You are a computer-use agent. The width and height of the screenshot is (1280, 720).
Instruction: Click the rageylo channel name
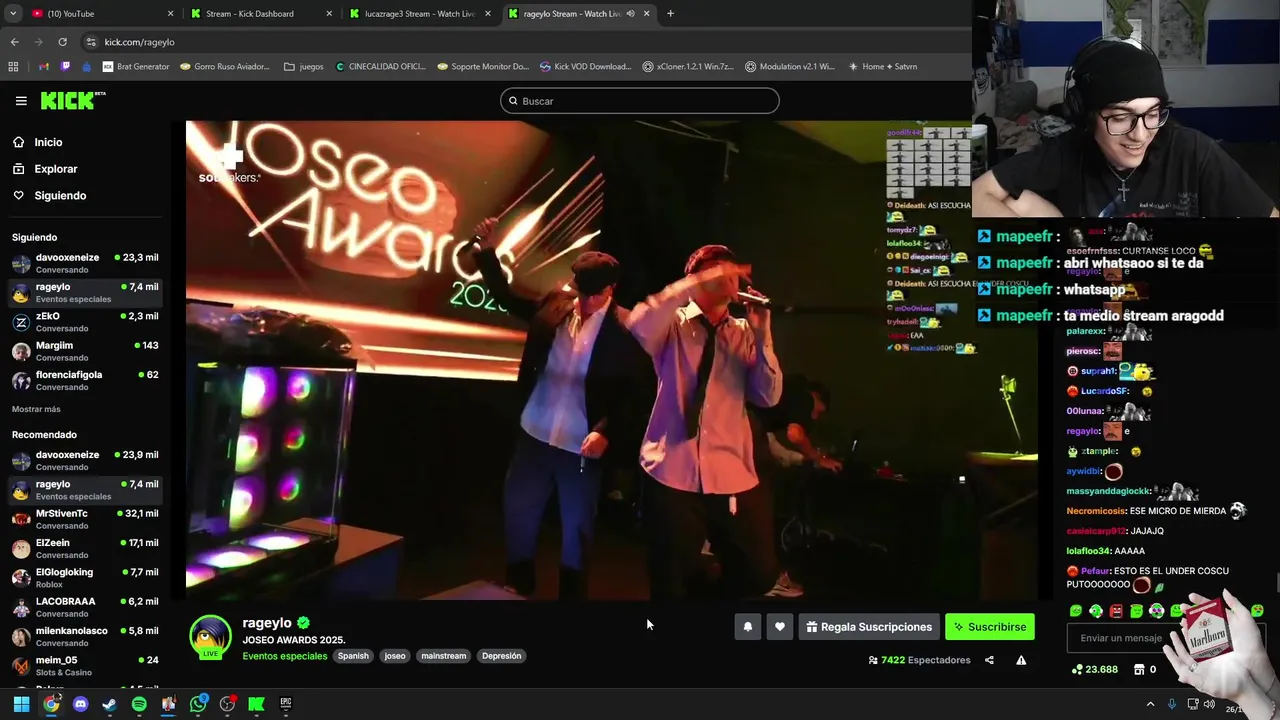(267, 623)
